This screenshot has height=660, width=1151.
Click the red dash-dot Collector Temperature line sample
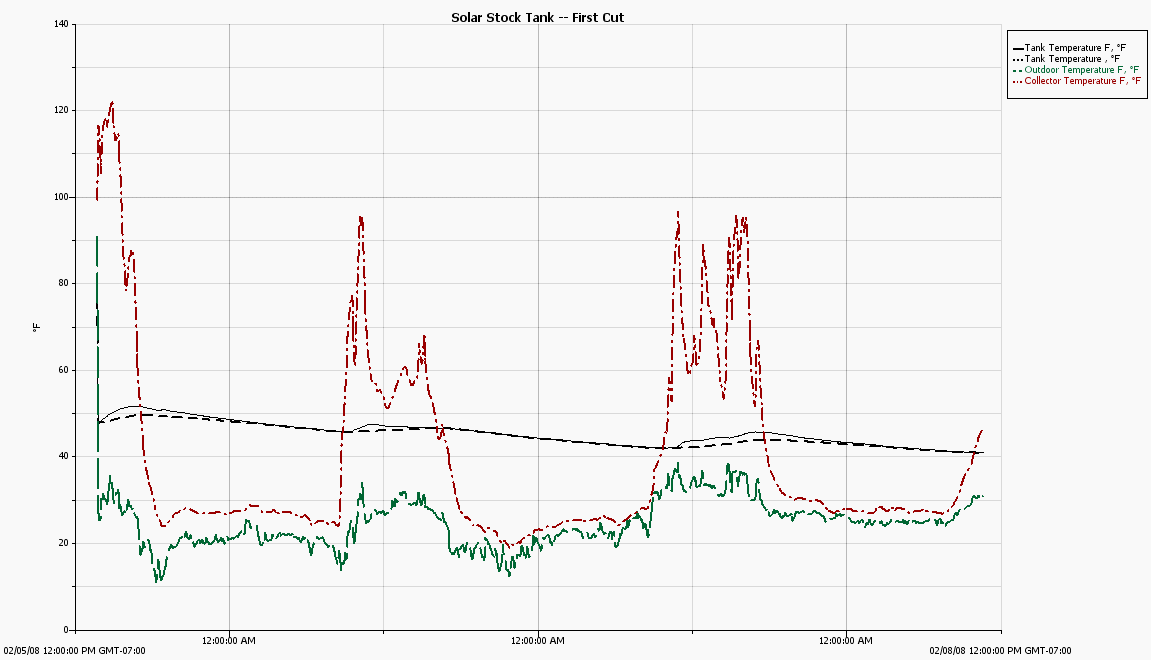click(x=1017, y=80)
